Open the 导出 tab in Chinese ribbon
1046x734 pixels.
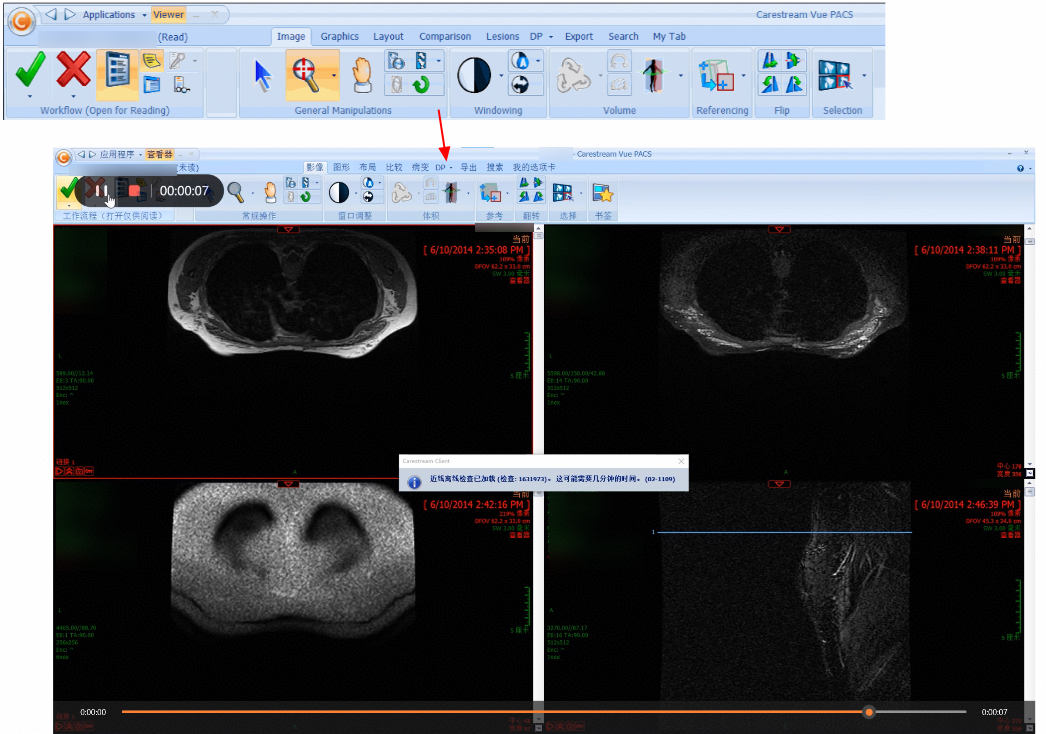pyautogui.click(x=469, y=167)
